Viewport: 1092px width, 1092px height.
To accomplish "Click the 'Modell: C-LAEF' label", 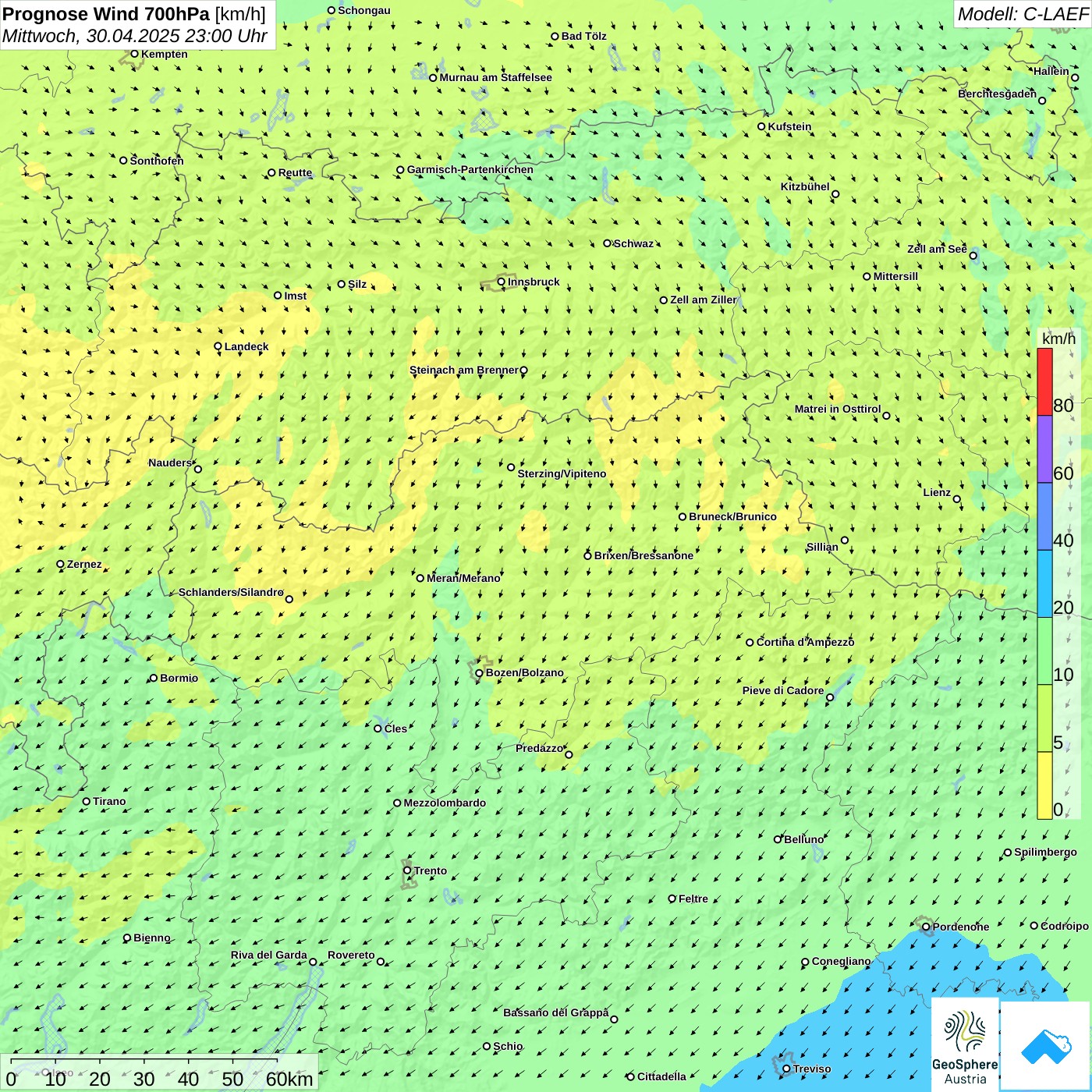I will (x=1023, y=14).
